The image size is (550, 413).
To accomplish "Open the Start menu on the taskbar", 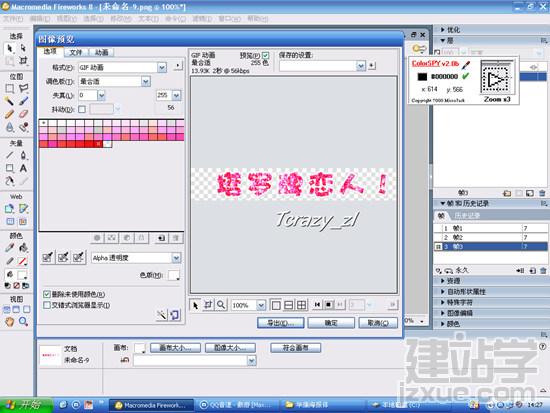I will pos(25,405).
